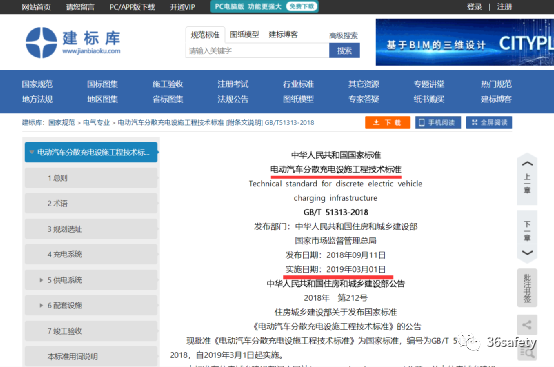This screenshot has width=554, height=367.
Task: Expand chapter 5 供电系统 arrow
Action: (41, 280)
